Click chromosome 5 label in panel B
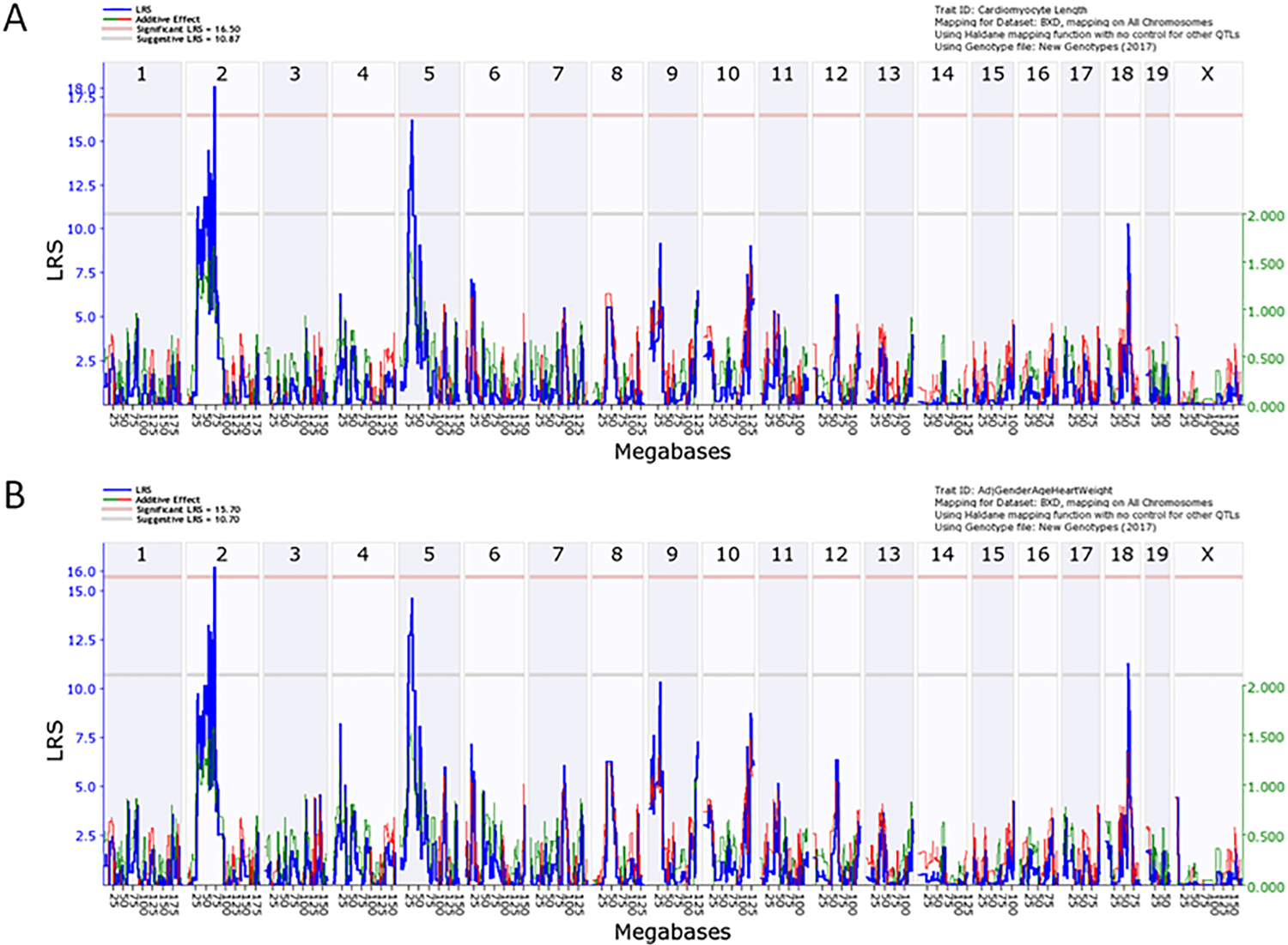Image resolution: width=1288 pixels, height=945 pixels. [x=428, y=554]
